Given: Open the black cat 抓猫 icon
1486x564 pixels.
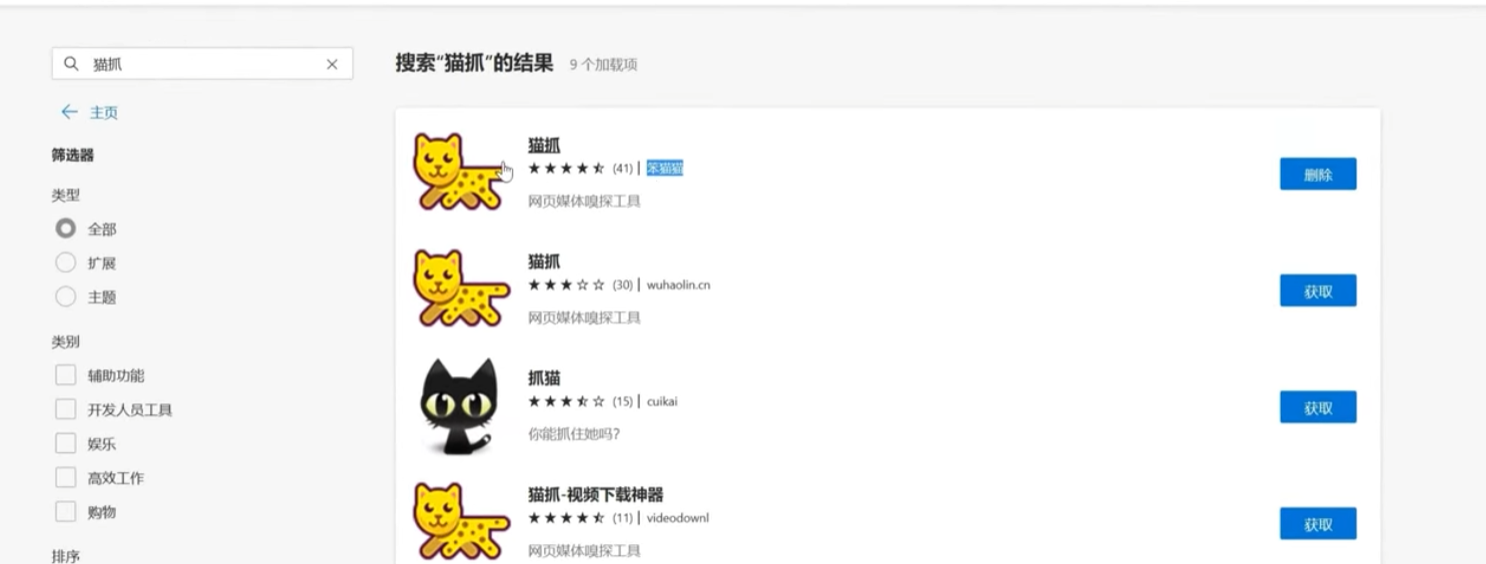Looking at the screenshot, I should point(457,407).
